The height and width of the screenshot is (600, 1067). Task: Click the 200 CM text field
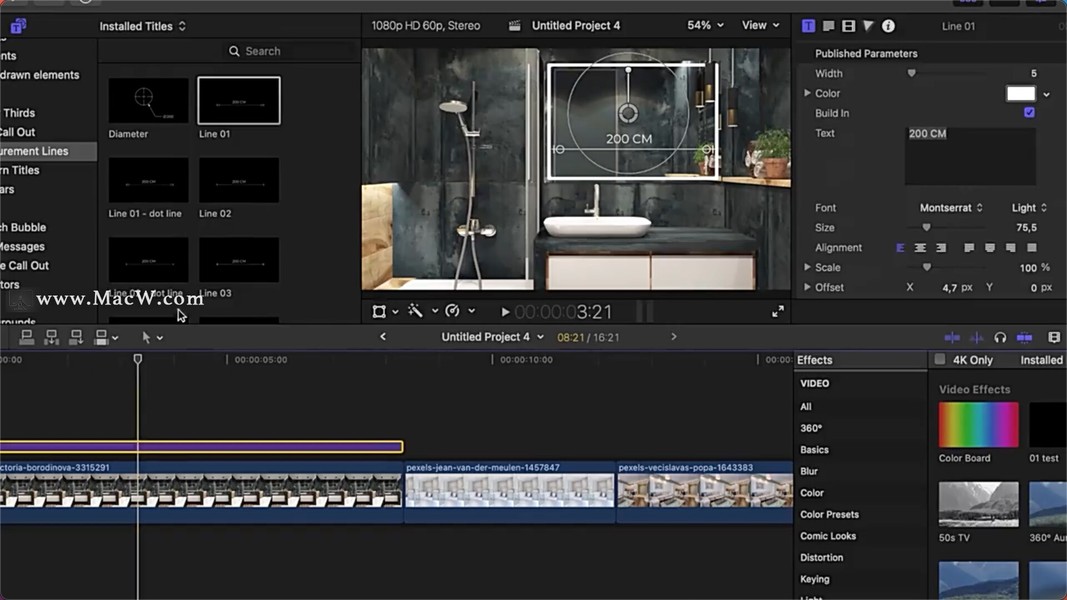click(970, 156)
